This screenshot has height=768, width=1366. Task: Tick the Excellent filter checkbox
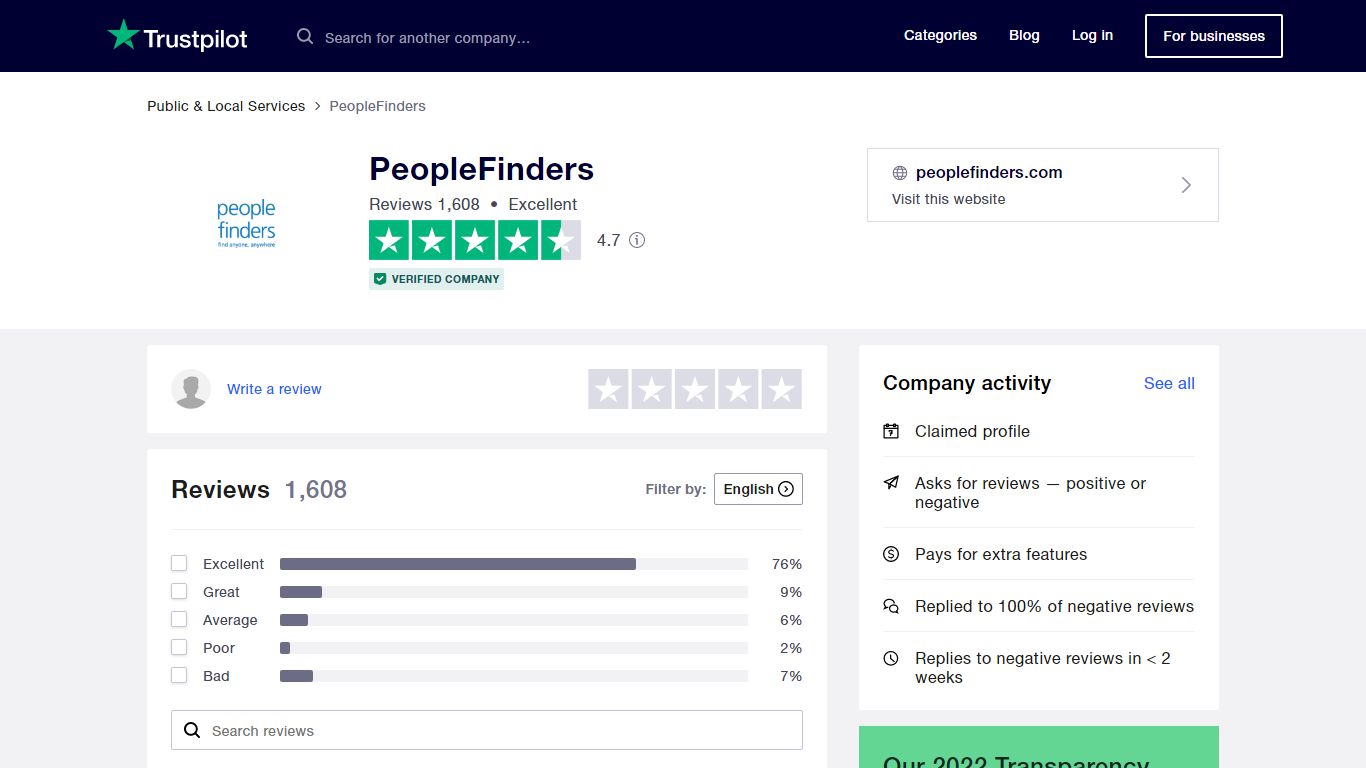[x=179, y=563]
